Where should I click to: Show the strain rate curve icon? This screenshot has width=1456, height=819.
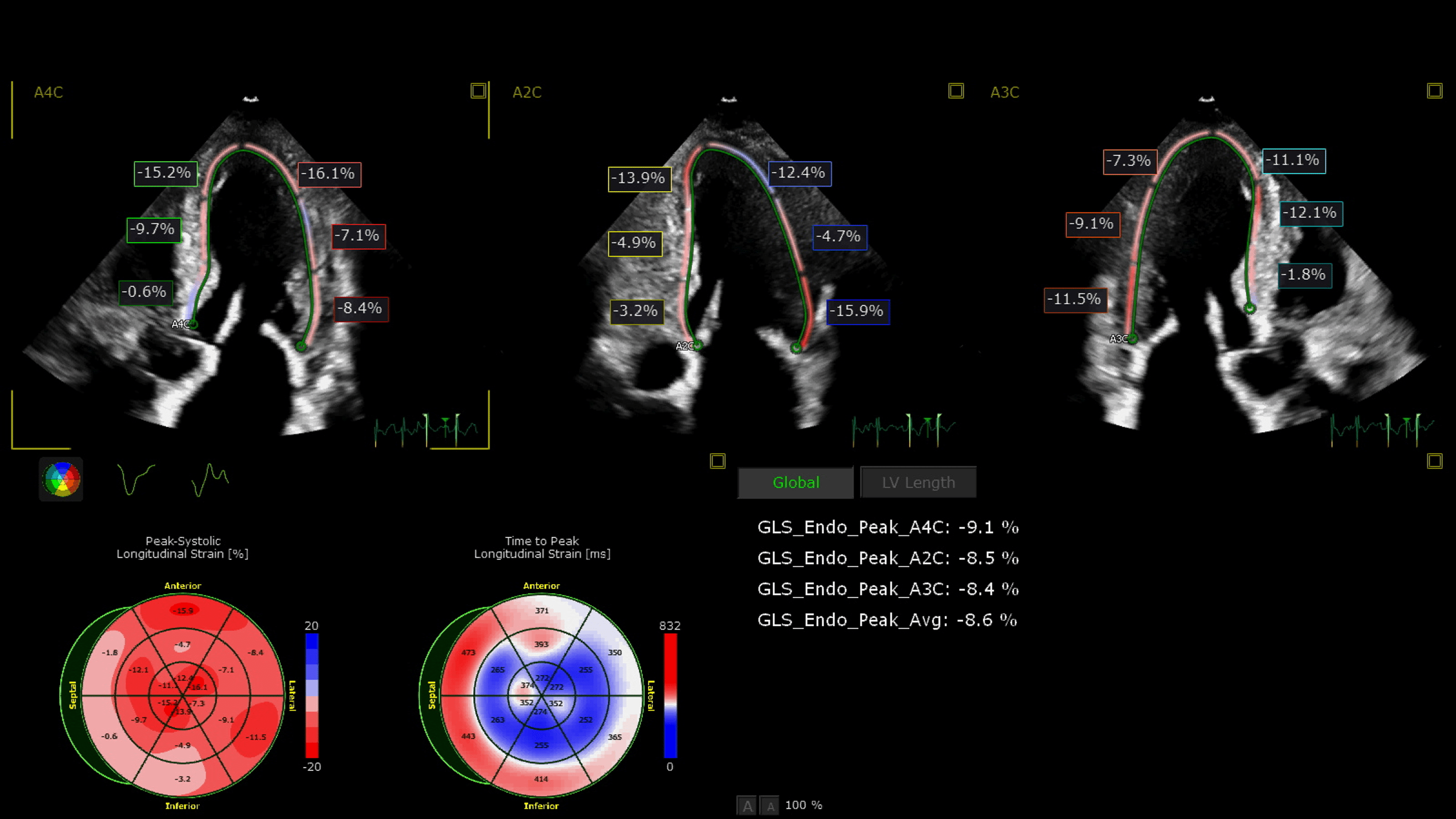click(x=210, y=479)
